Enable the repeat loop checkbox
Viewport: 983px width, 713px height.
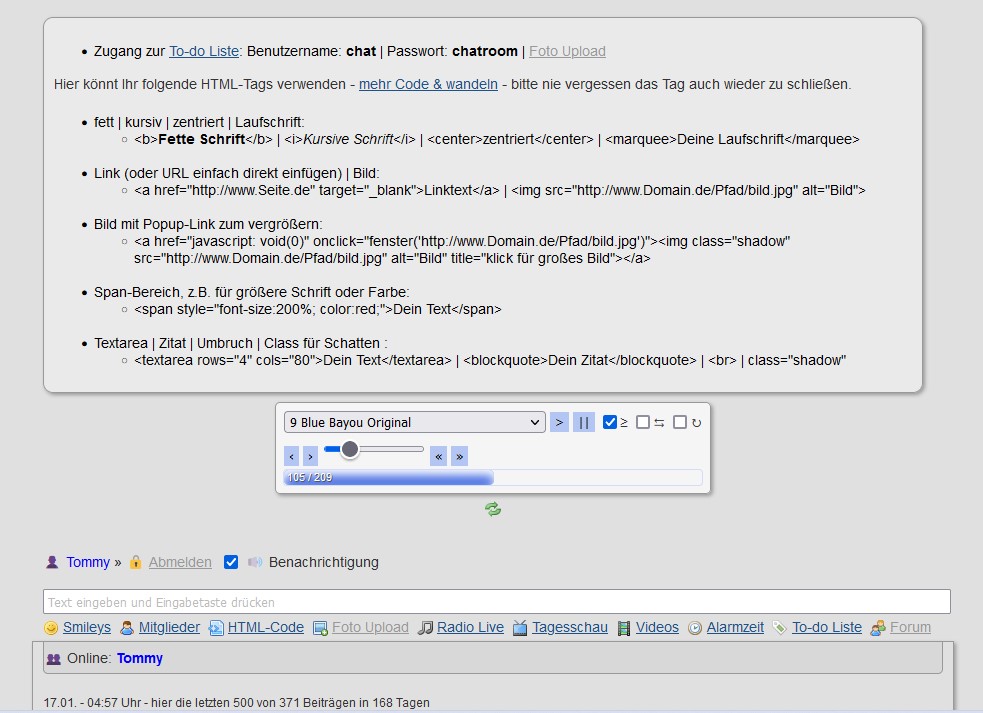pos(680,422)
